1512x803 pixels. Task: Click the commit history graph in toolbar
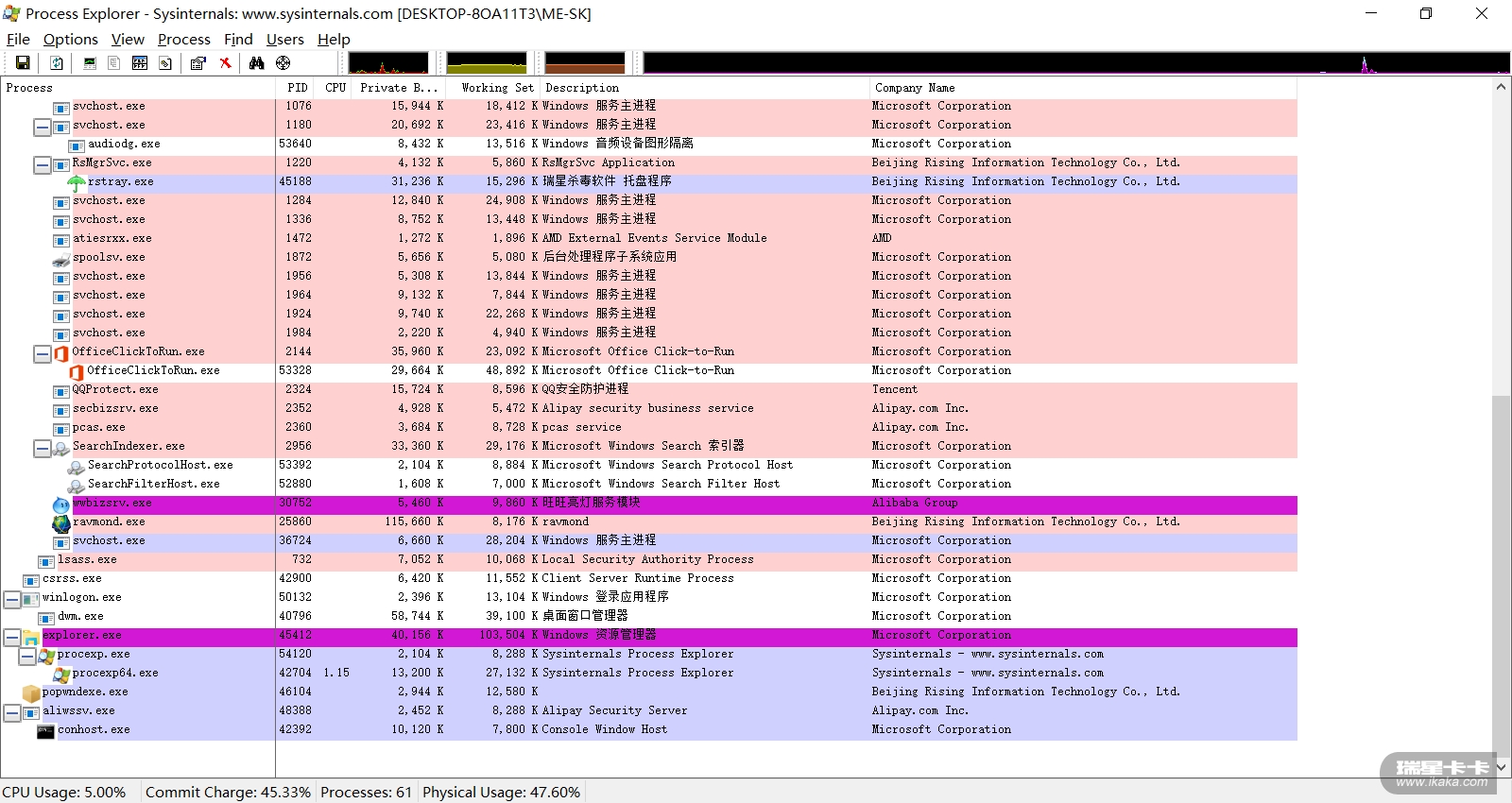tap(487, 63)
